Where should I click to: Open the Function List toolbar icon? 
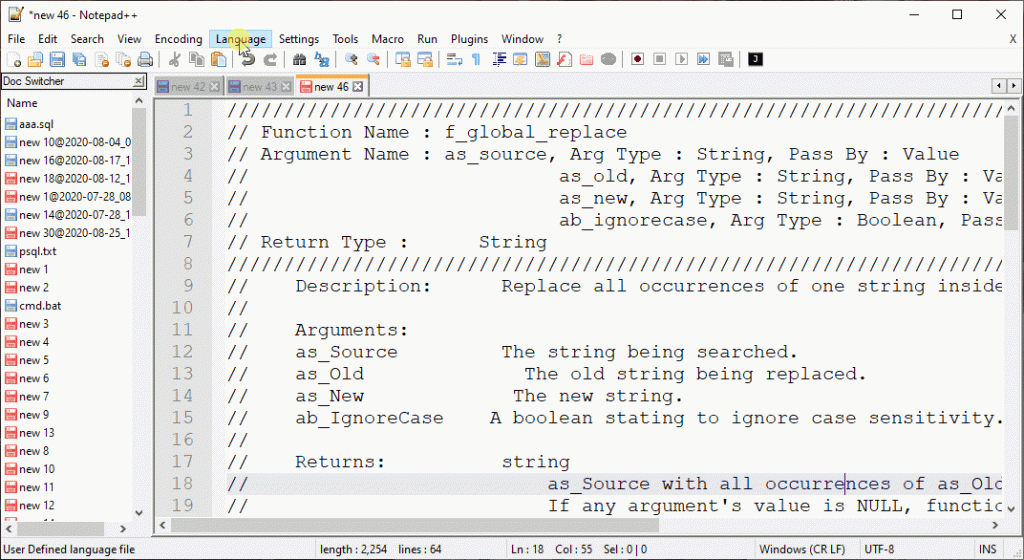click(564, 59)
